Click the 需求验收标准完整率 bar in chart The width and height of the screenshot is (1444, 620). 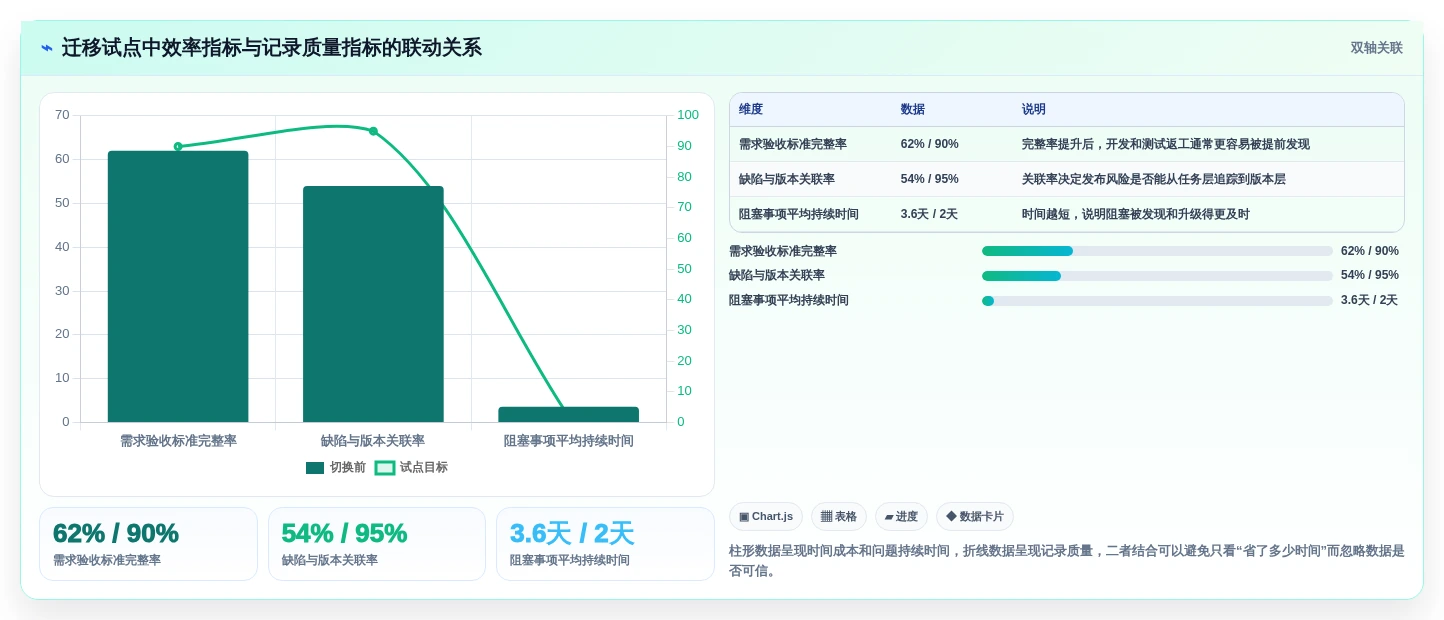(x=178, y=286)
